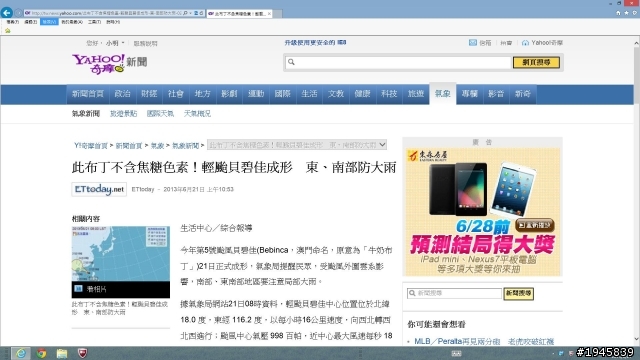Close the current browser tab
640x360 pixels.
(x=269, y=13)
